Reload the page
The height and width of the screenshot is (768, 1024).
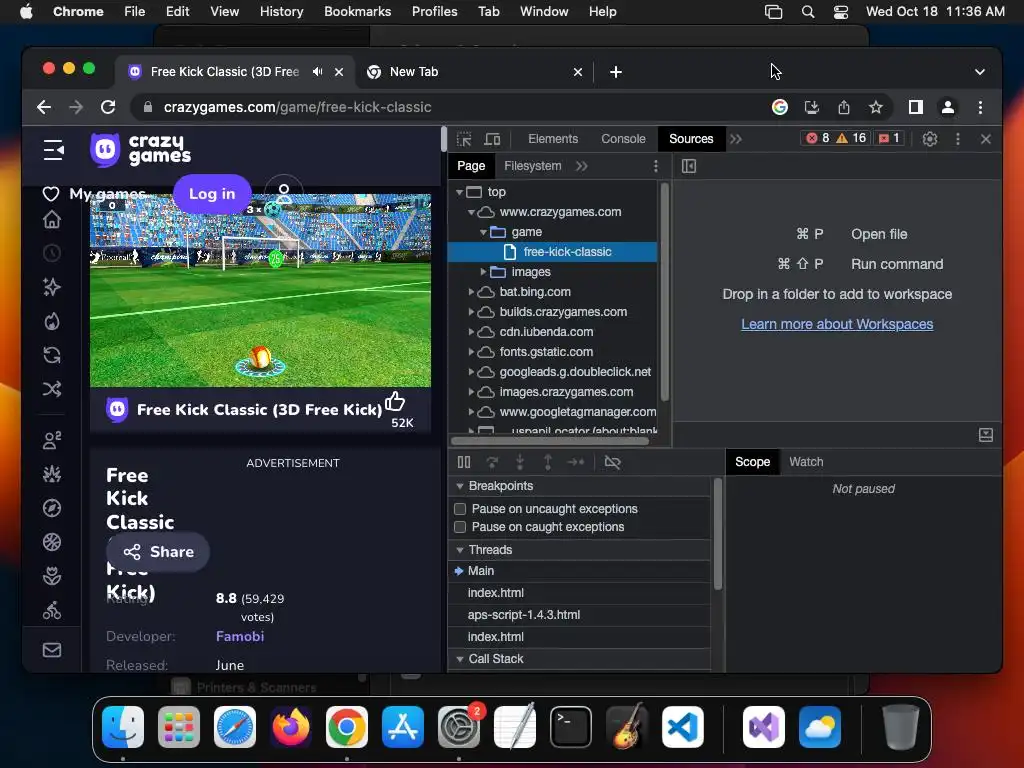click(x=108, y=107)
